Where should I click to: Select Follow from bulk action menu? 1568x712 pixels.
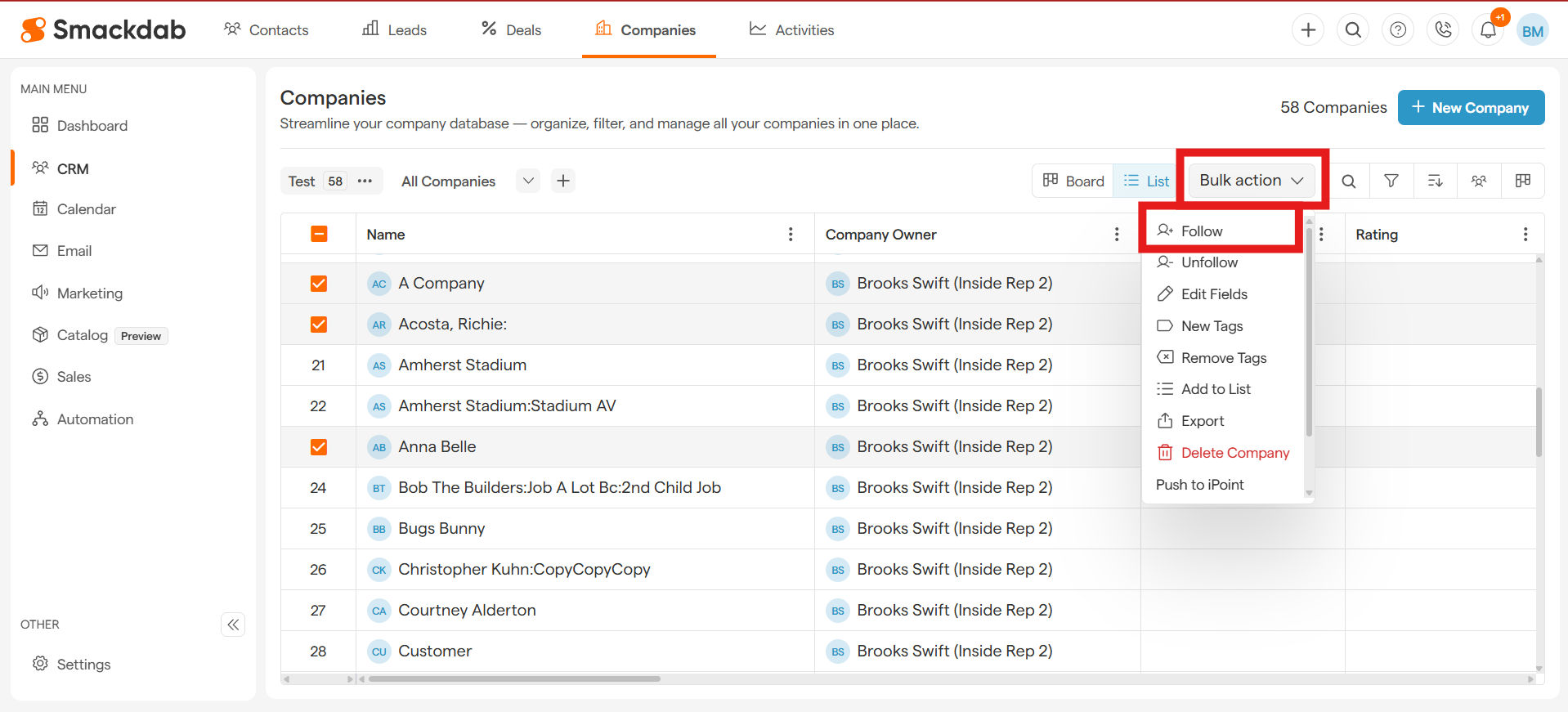(x=1202, y=231)
